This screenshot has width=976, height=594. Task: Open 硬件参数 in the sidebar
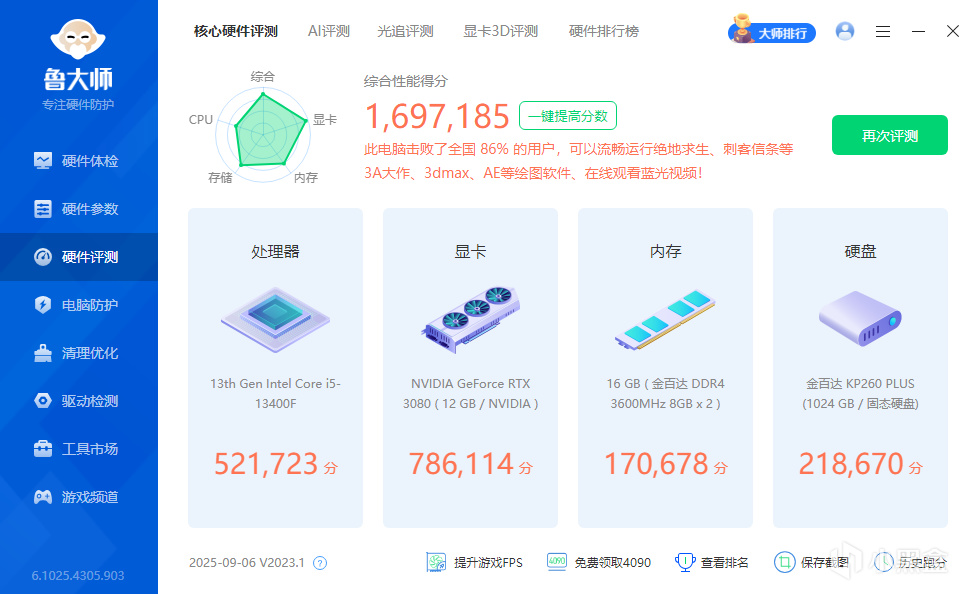pyautogui.click(x=78, y=209)
